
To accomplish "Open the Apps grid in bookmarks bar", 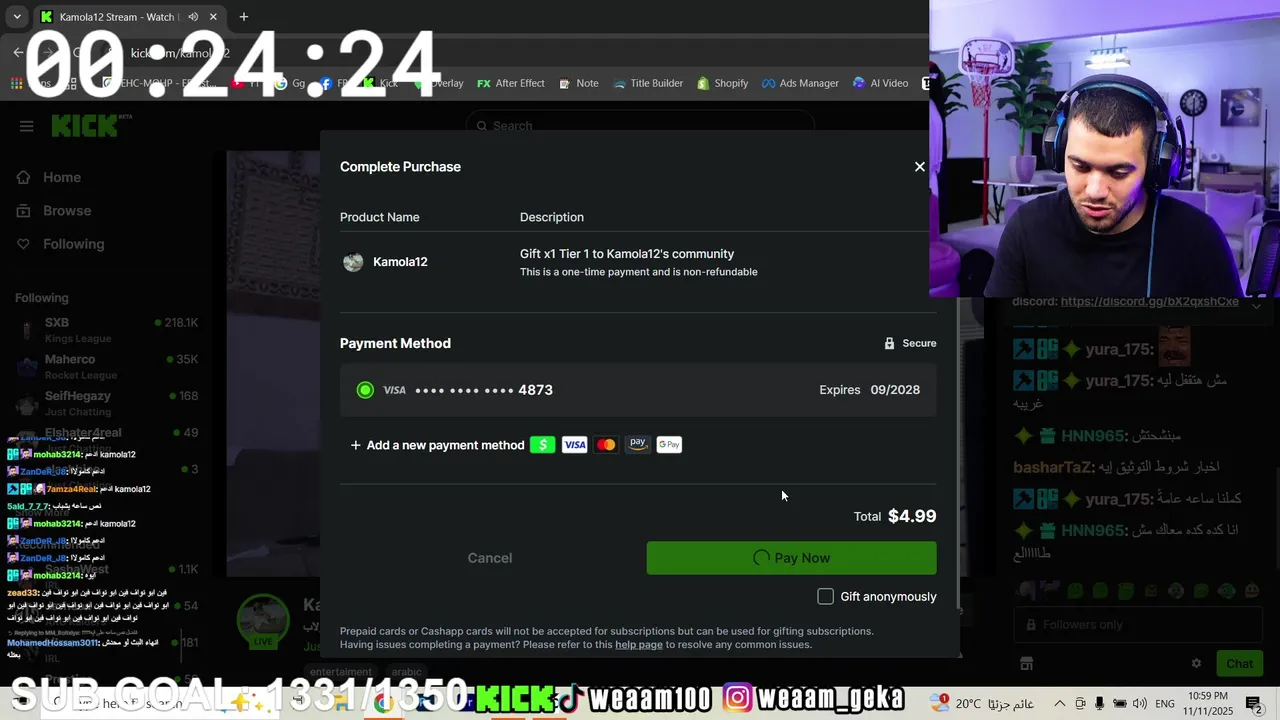I will click(16, 83).
